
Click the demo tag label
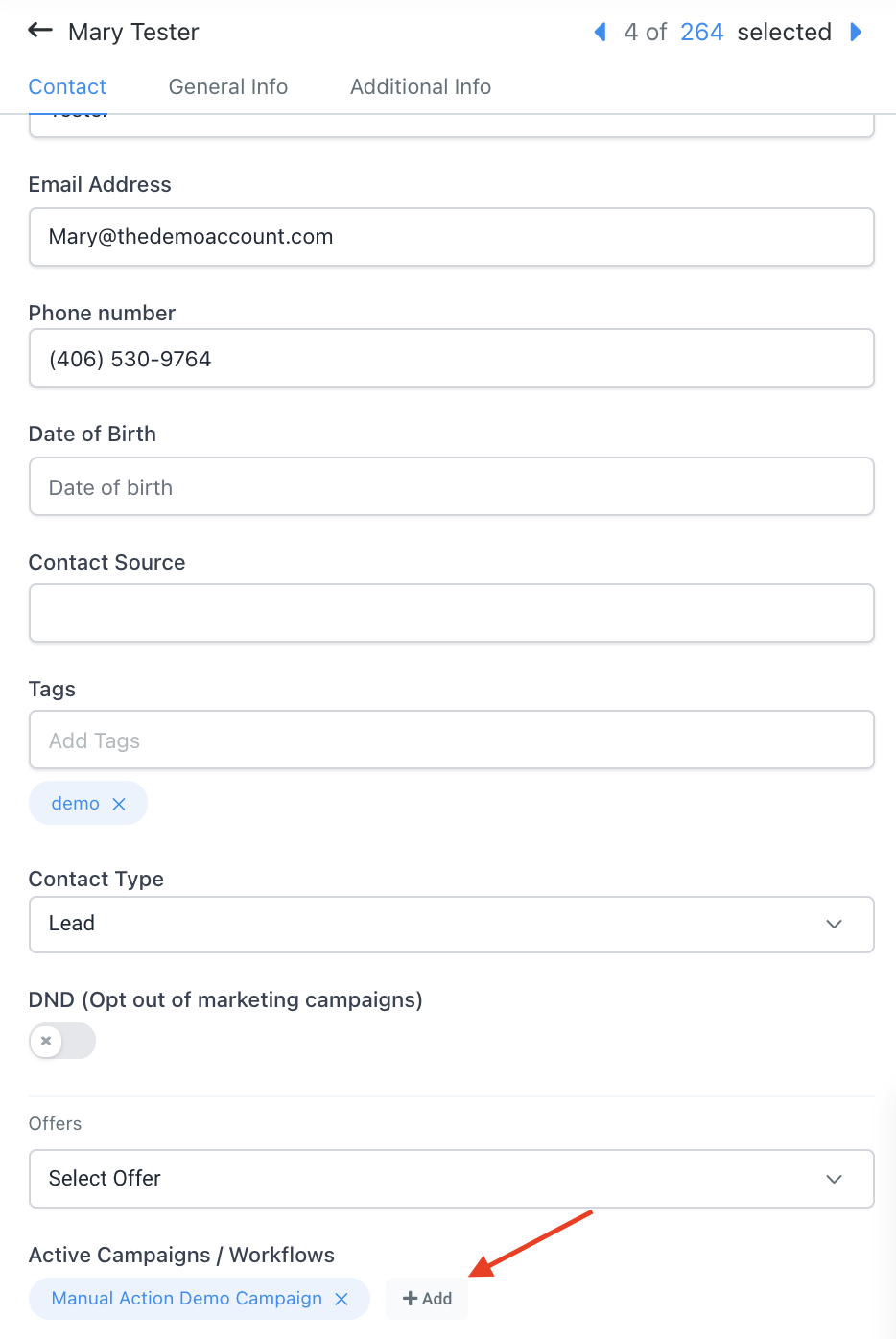(x=75, y=804)
